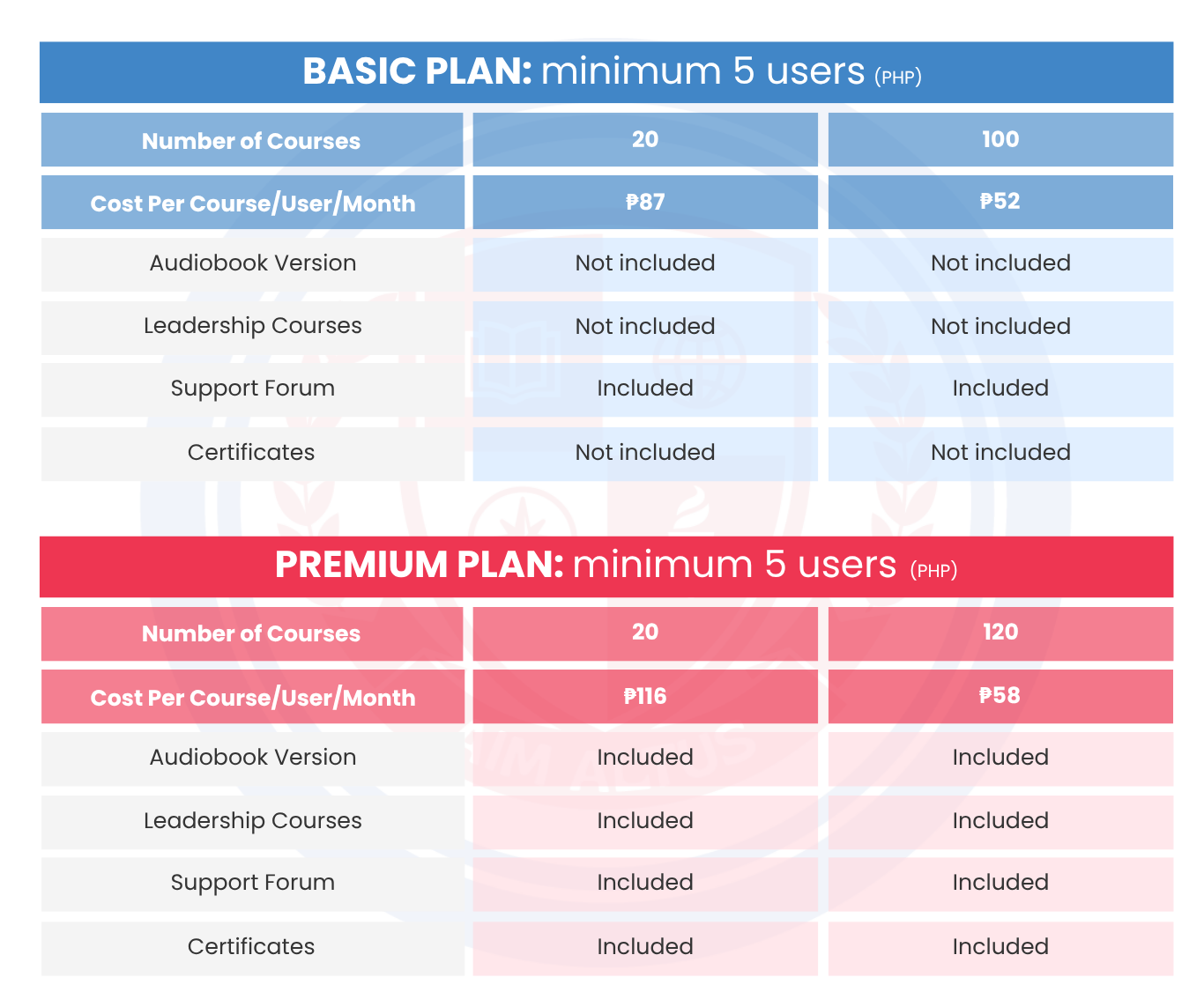Click the BASIC PLAN header banner

click(606, 72)
